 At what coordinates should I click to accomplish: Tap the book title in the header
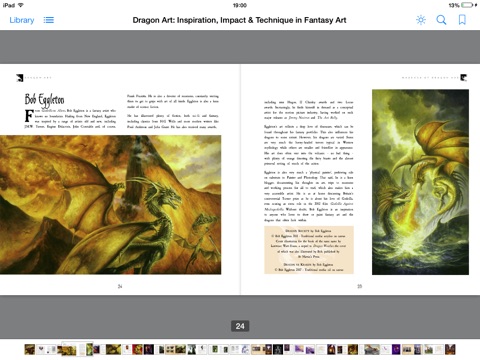pyautogui.click(x=239, y=20)
